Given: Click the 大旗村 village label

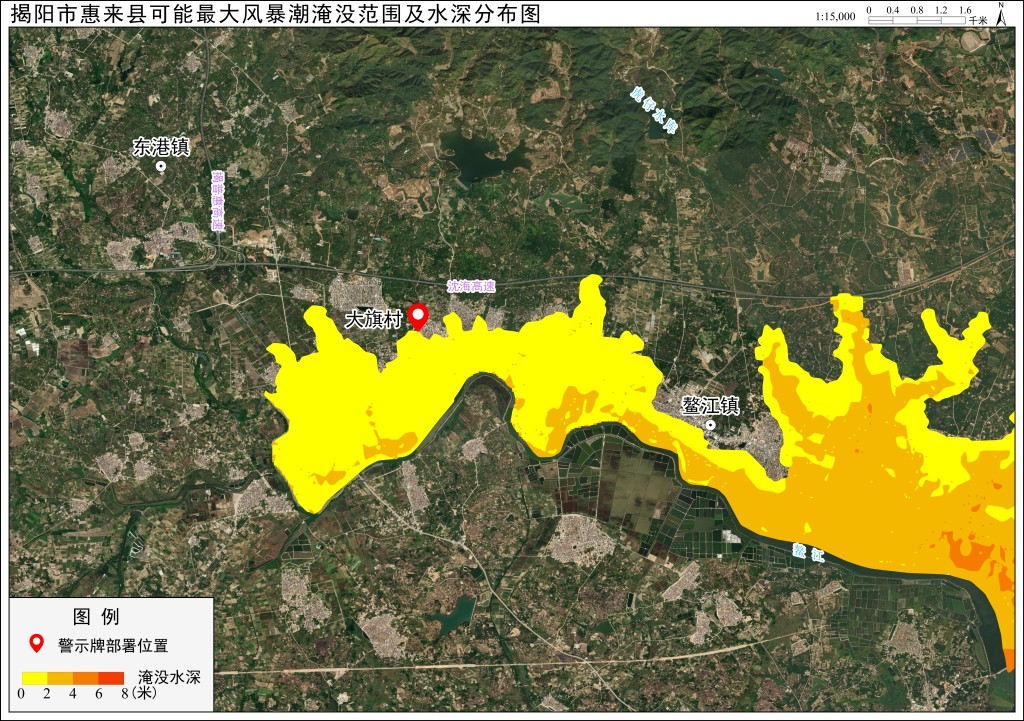Looking at the screenshot, I should [x=374, y=319].
